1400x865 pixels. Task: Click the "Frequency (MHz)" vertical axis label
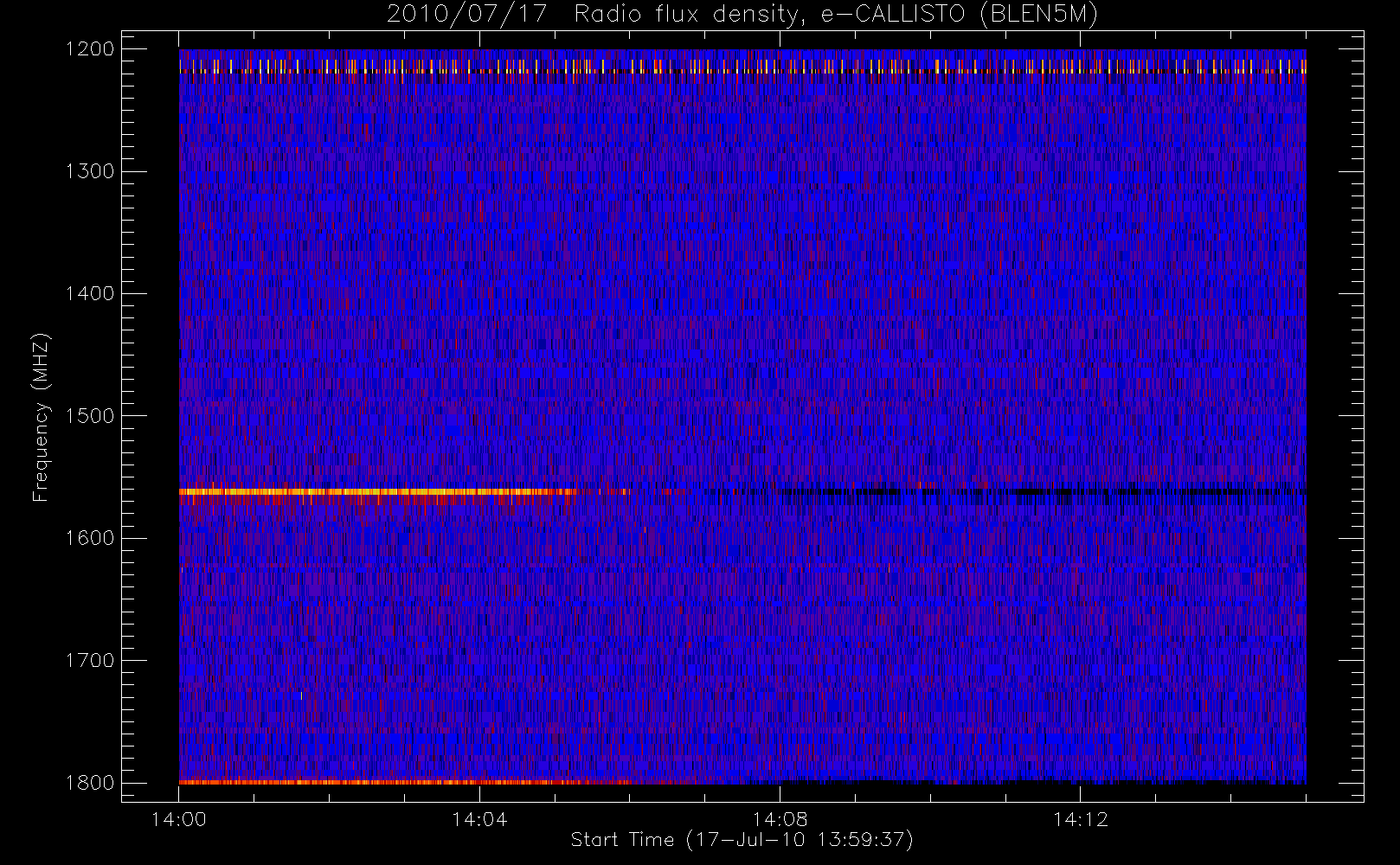40,417
